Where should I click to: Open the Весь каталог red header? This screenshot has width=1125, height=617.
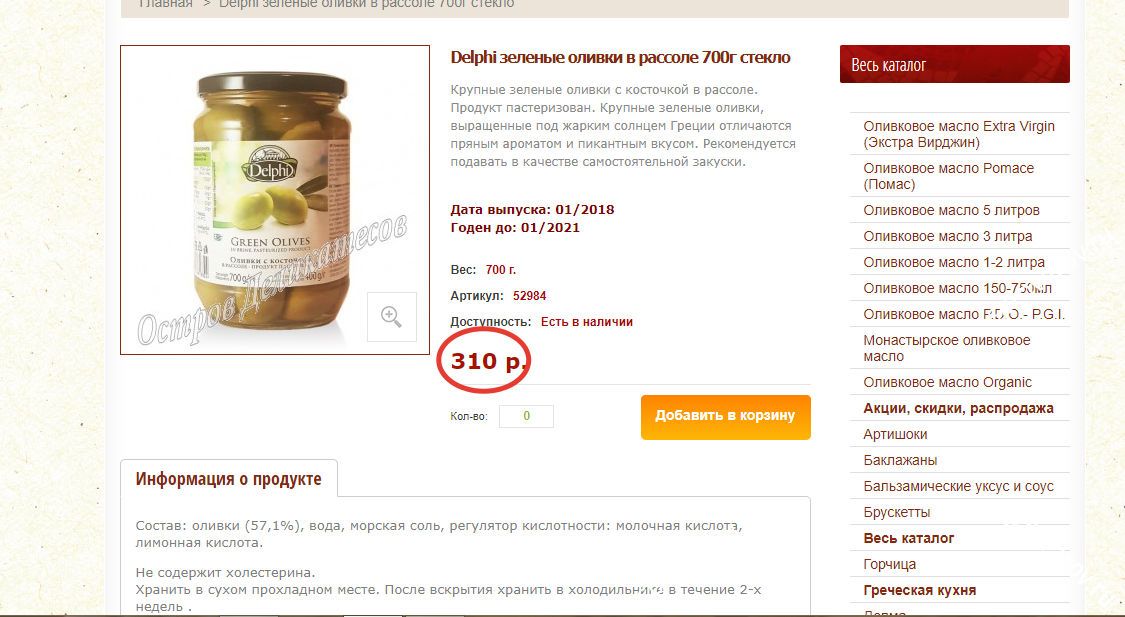(954, 65)
